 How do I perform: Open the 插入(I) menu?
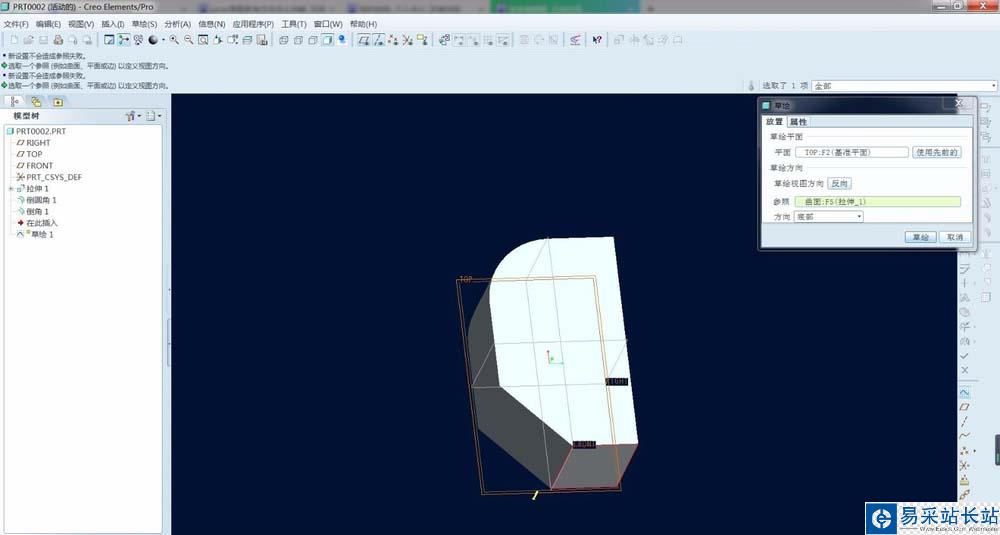tap(113, 24)
